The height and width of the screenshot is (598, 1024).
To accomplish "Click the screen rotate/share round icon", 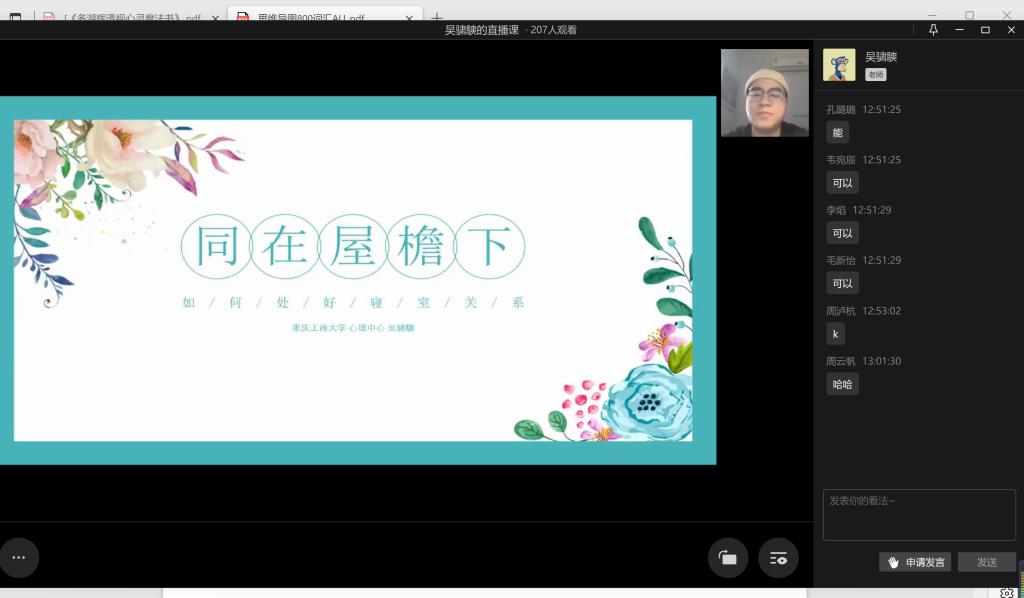I will pos(727,558).
